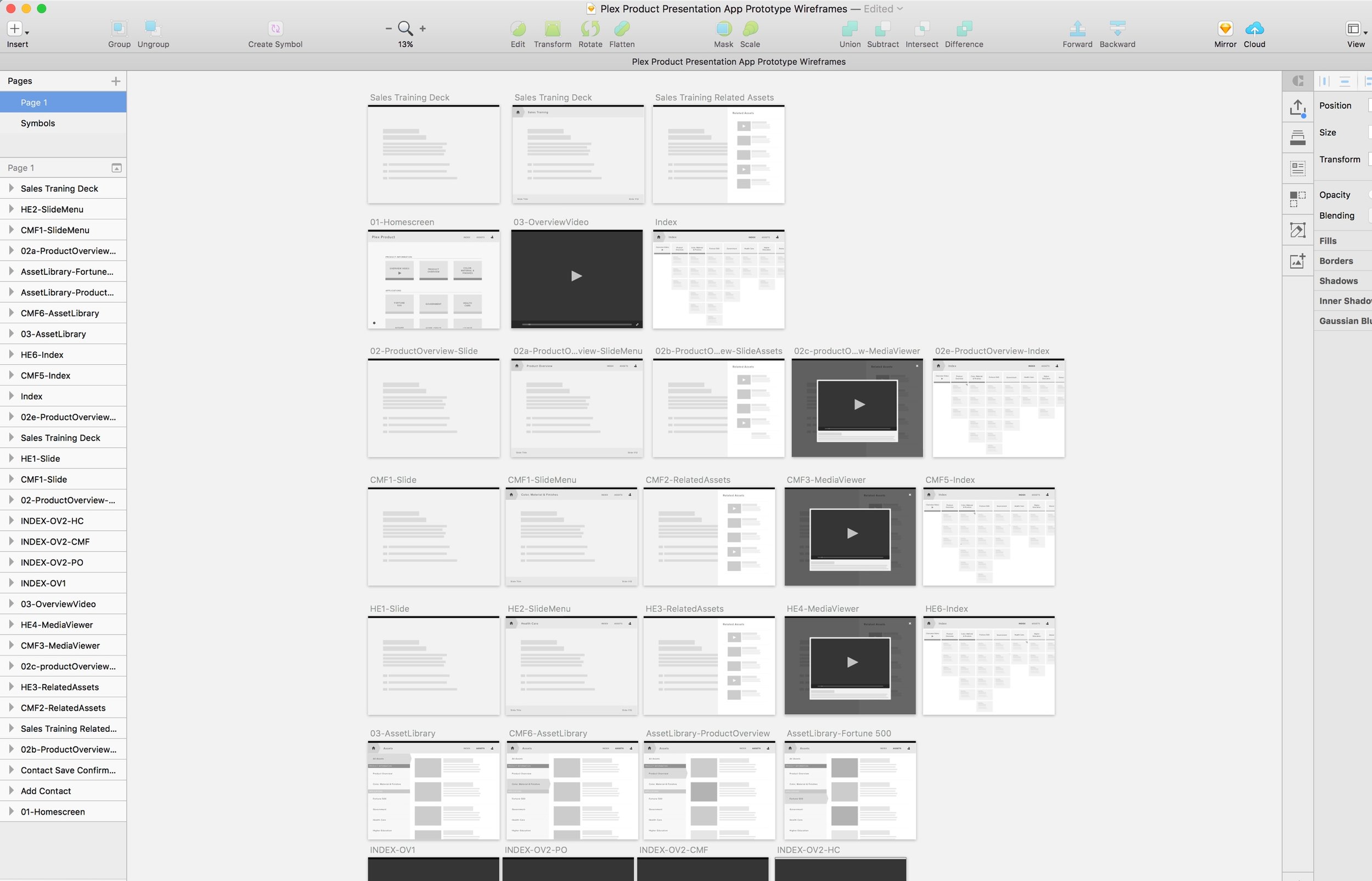1372x881 pixels.
Task: Select the Contact Save Confirm layer row
Action: [x=63, y=770]
